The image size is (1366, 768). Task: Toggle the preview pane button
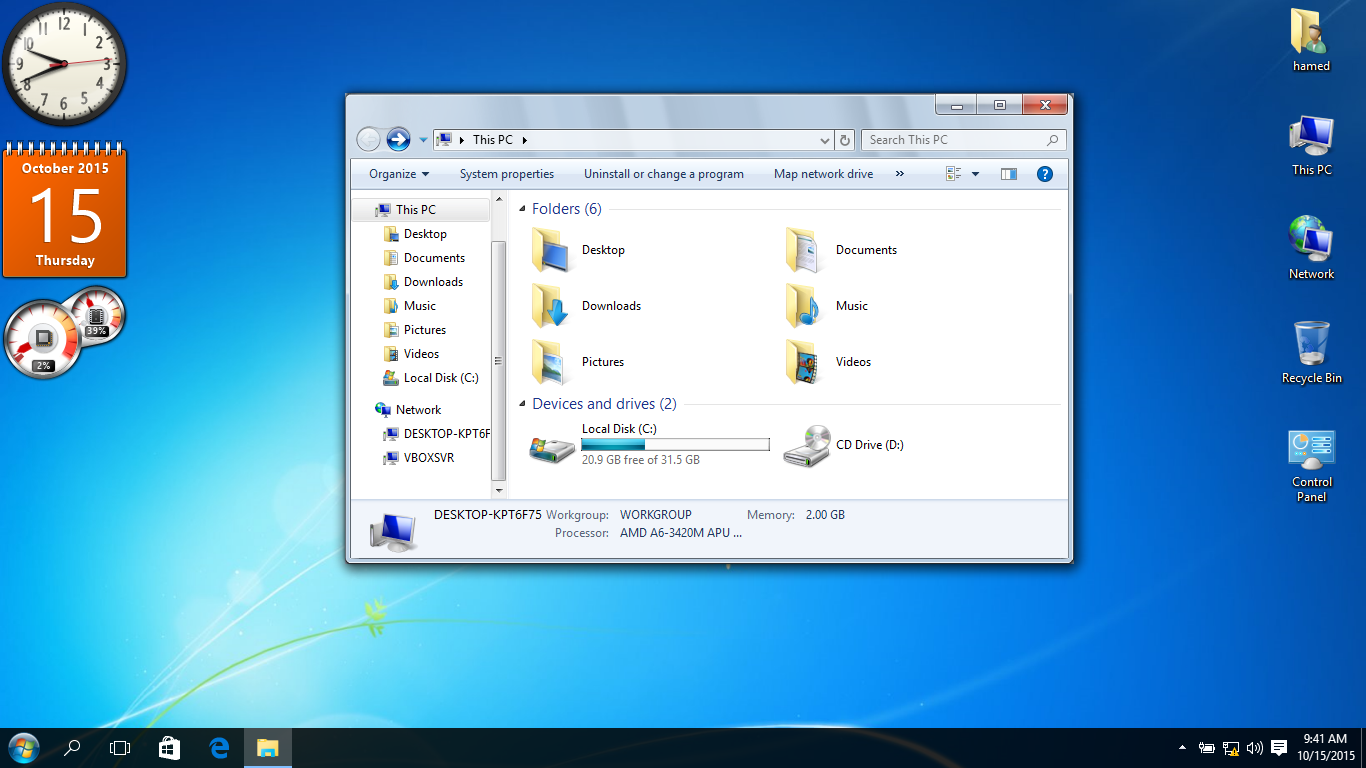[1008, 174]
